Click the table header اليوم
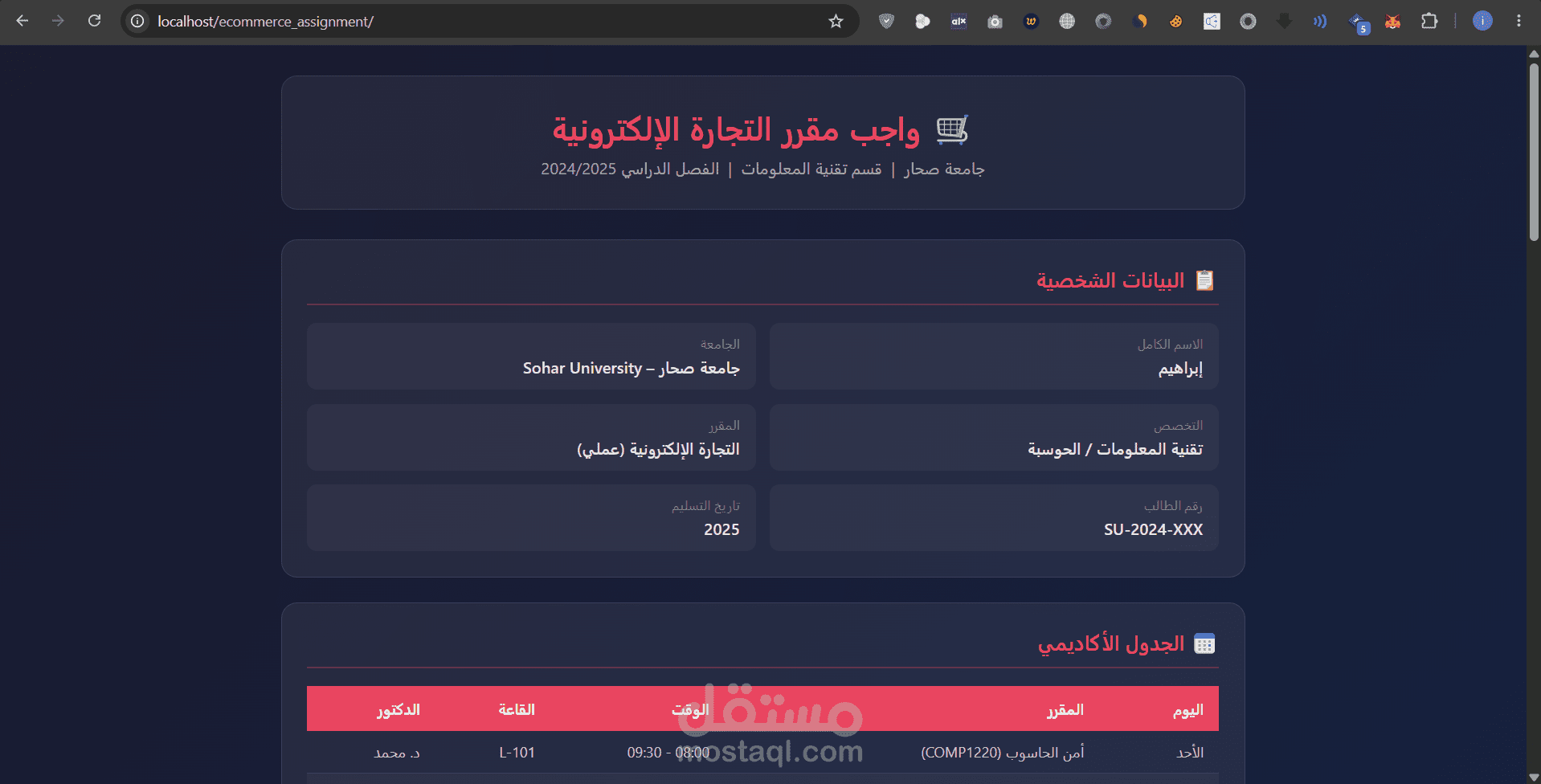 pos(1188,710)
